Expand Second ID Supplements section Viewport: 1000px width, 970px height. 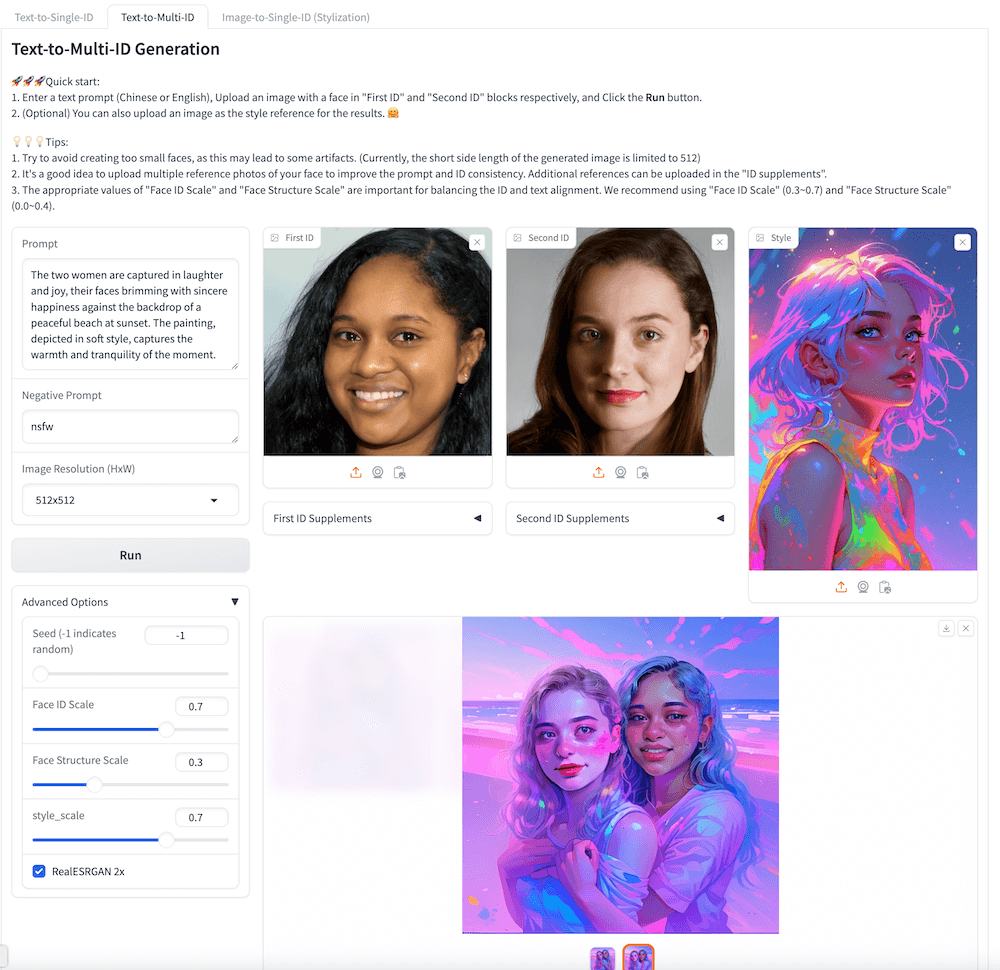pos(620,518)
